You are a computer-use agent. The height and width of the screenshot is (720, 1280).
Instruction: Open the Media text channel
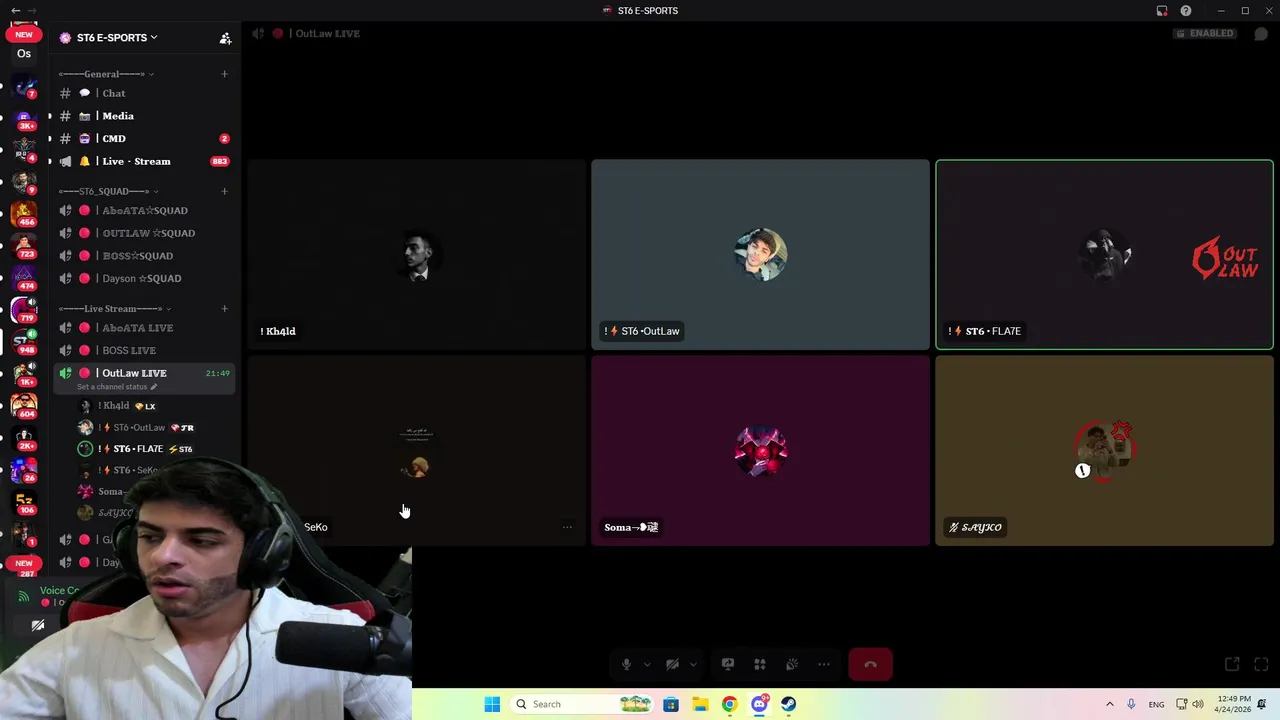[x=144, y=116]
